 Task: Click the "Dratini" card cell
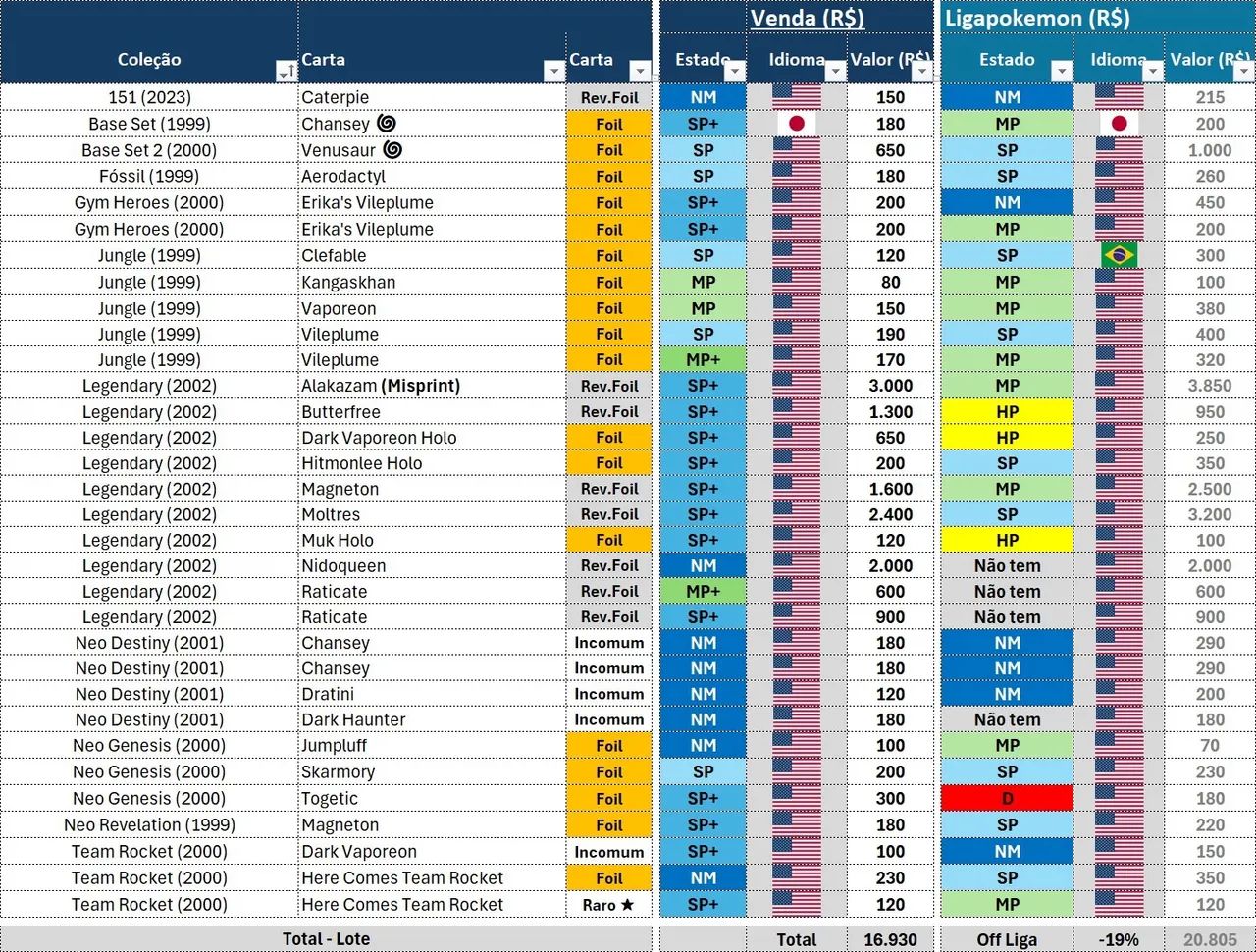(x=432, y=694)
